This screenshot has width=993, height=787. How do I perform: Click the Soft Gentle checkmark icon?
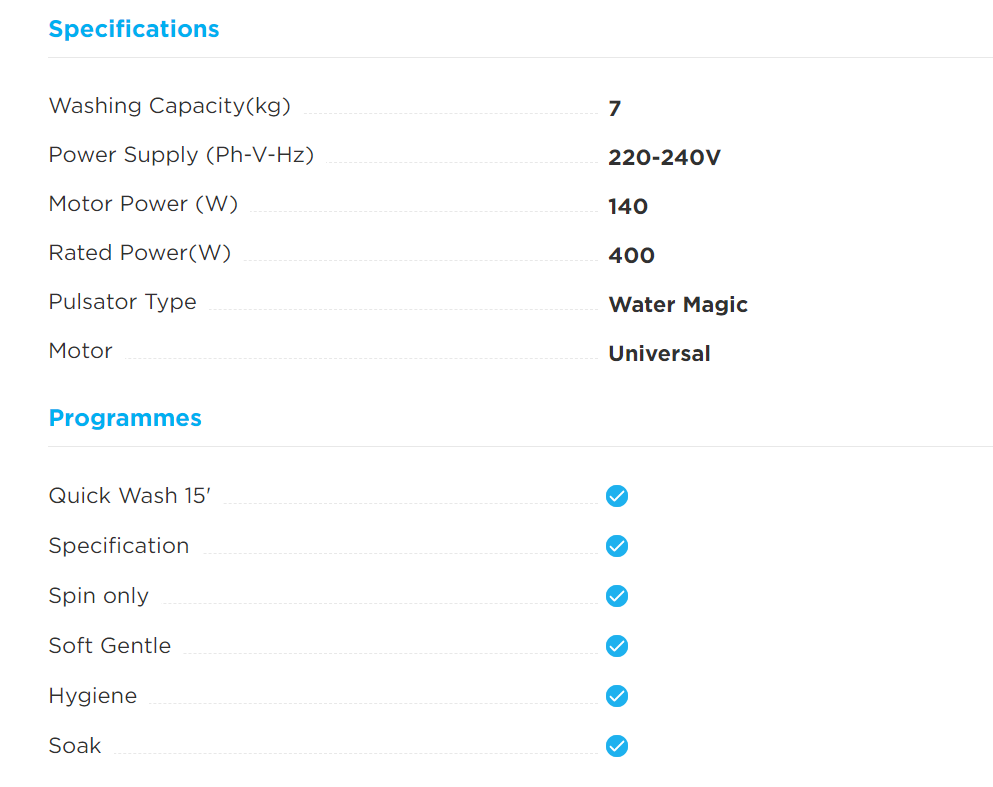[617, 646]
